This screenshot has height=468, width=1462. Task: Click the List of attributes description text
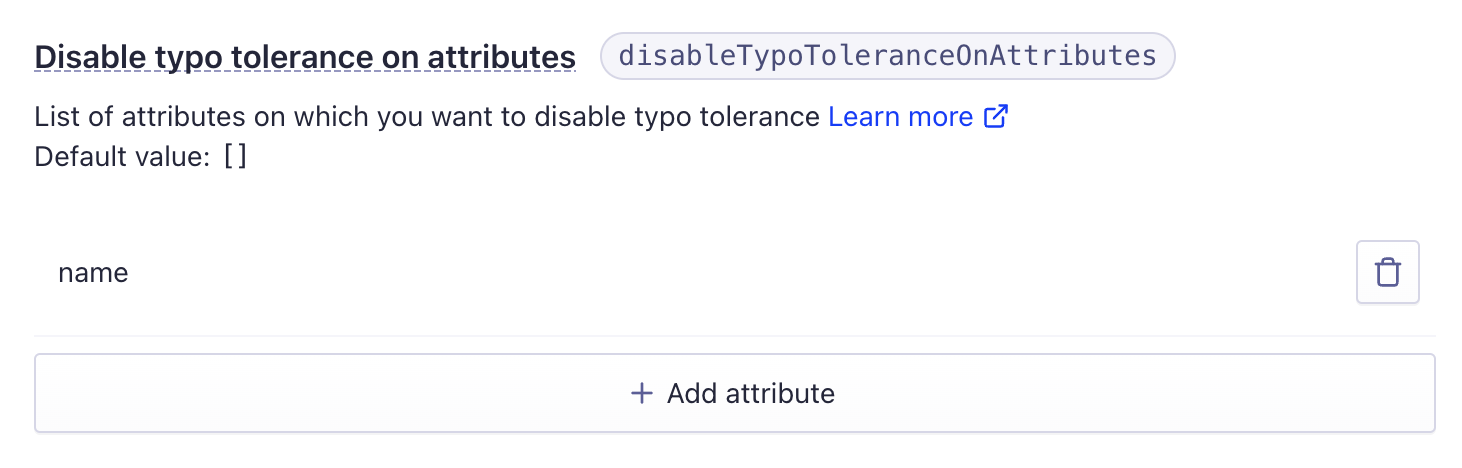427,117
